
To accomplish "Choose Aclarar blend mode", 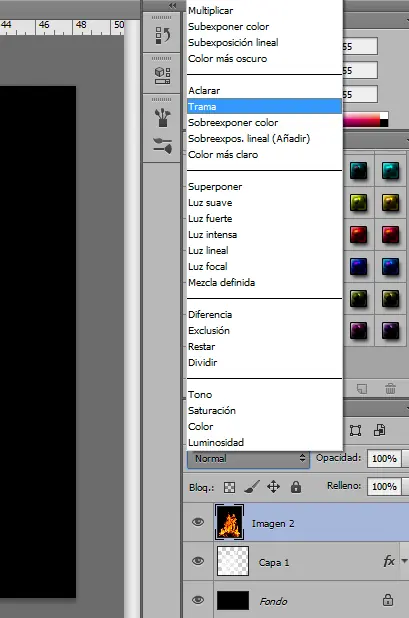I will point(264,91).
